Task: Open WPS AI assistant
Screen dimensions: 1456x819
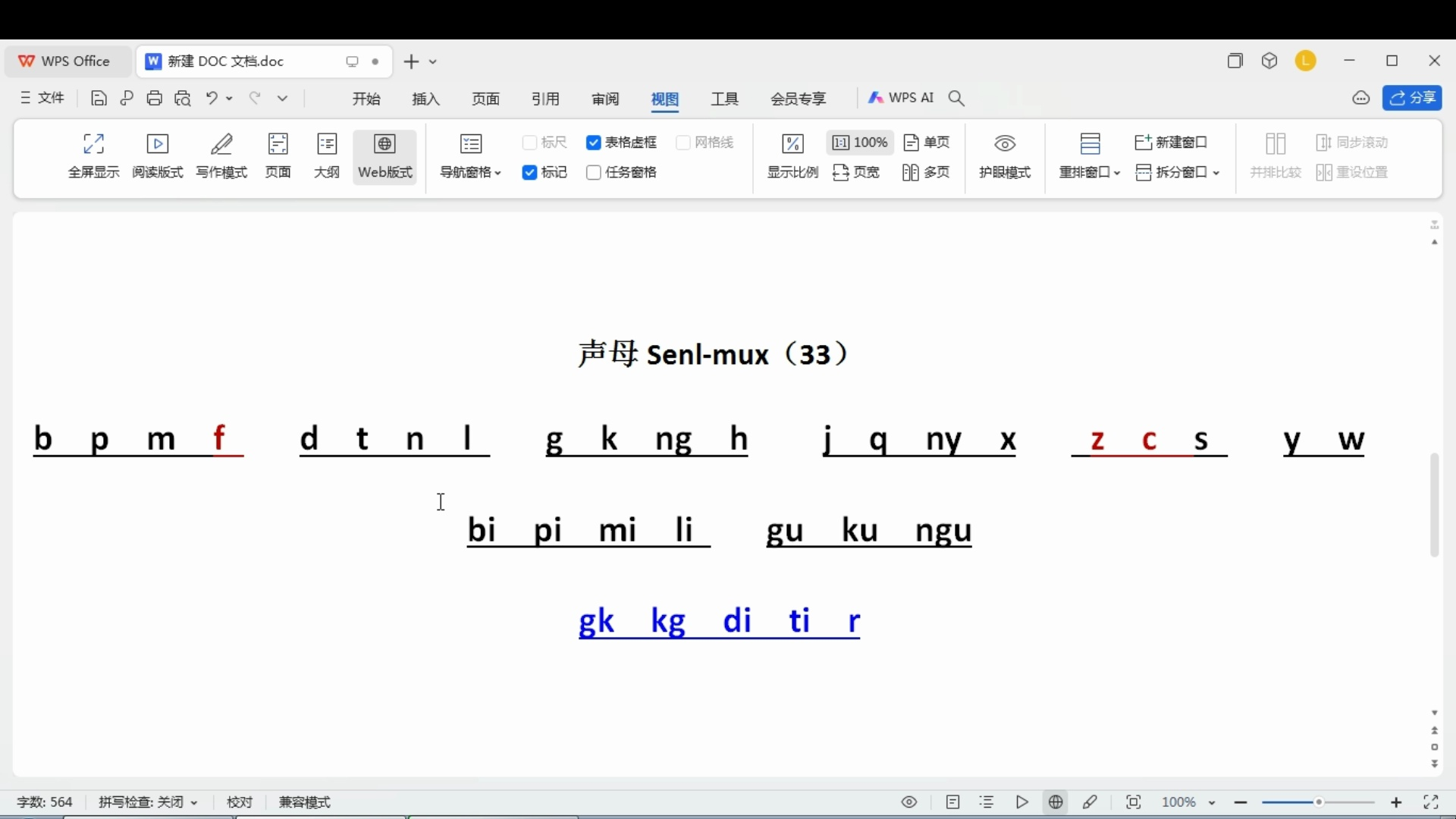Action: point(901,99)
